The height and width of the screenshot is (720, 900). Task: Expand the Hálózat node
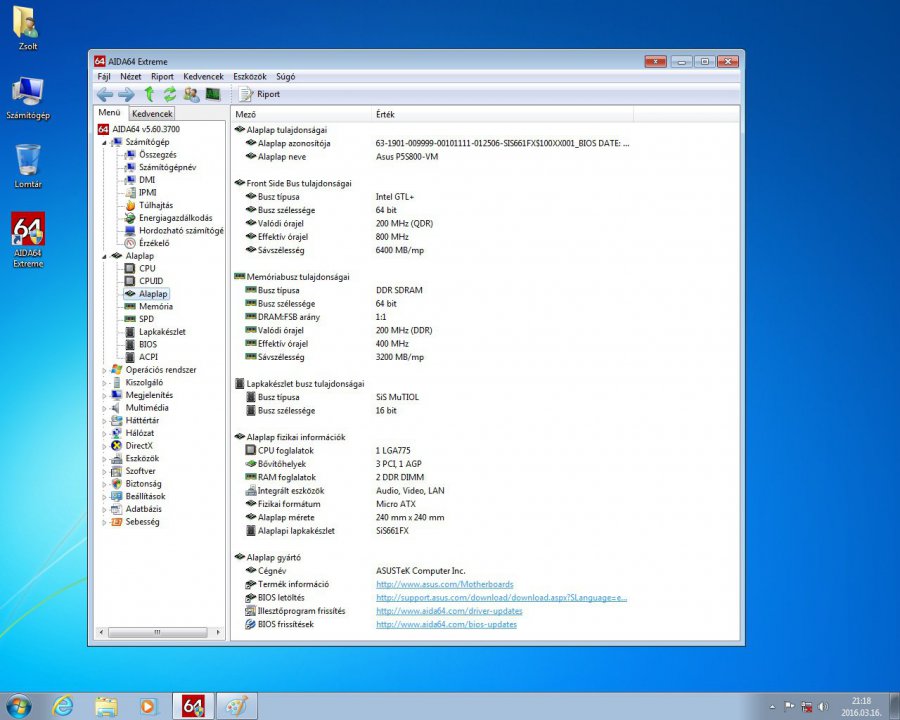coord(104,433)
